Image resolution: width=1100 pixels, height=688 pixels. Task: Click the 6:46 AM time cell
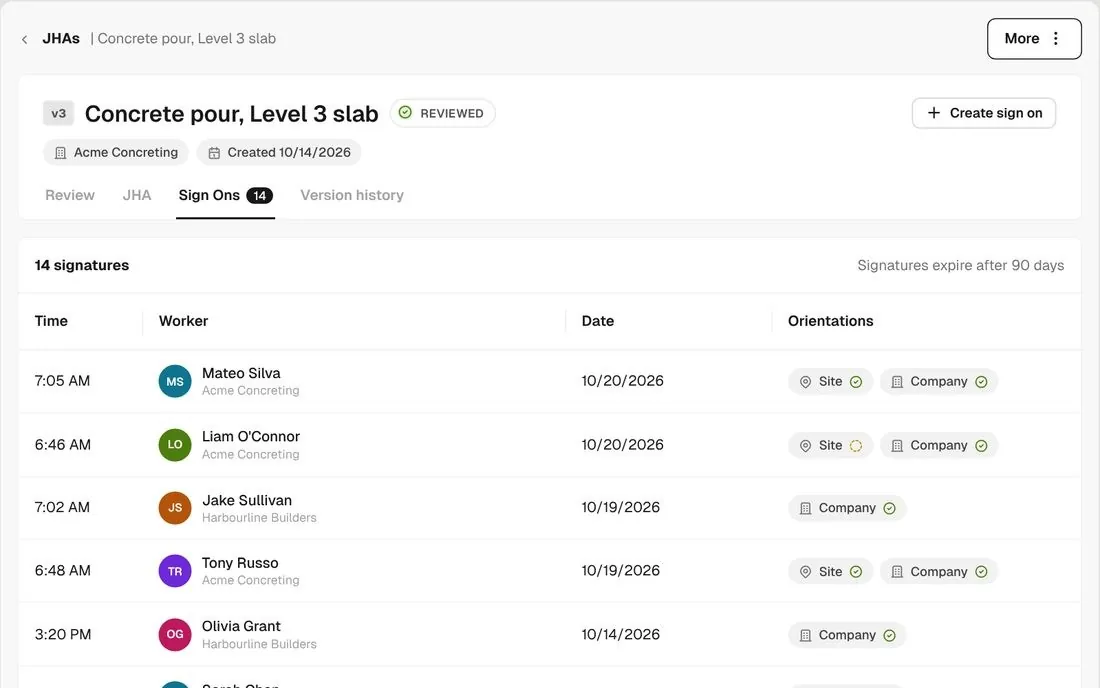point(62,445)
